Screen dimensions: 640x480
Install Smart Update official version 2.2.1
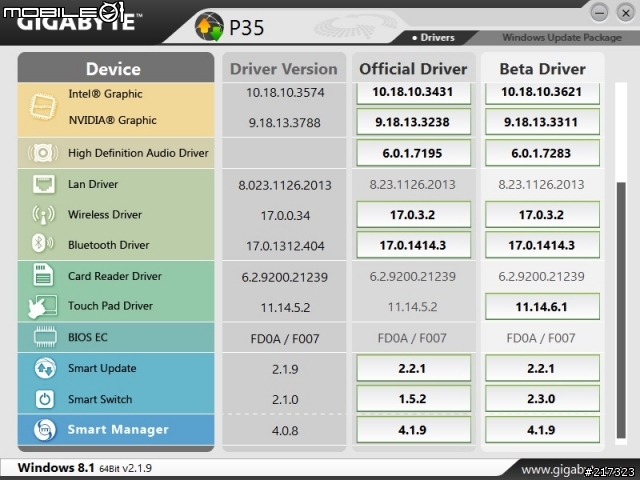pos(413,368)
